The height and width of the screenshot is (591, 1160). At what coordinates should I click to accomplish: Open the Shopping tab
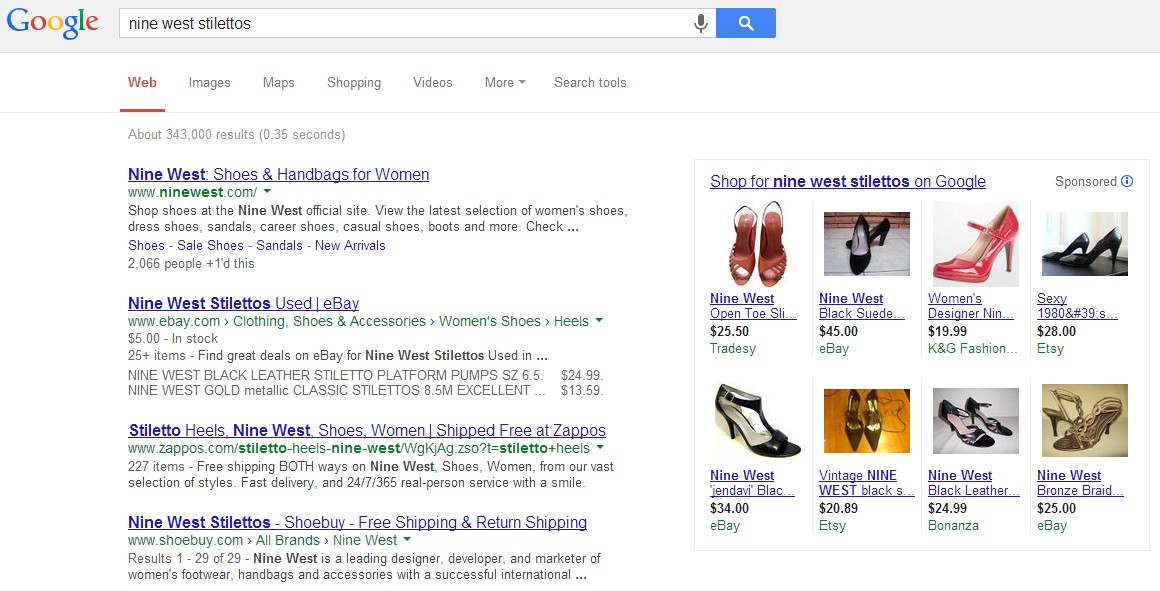click(x=354, y=83)
